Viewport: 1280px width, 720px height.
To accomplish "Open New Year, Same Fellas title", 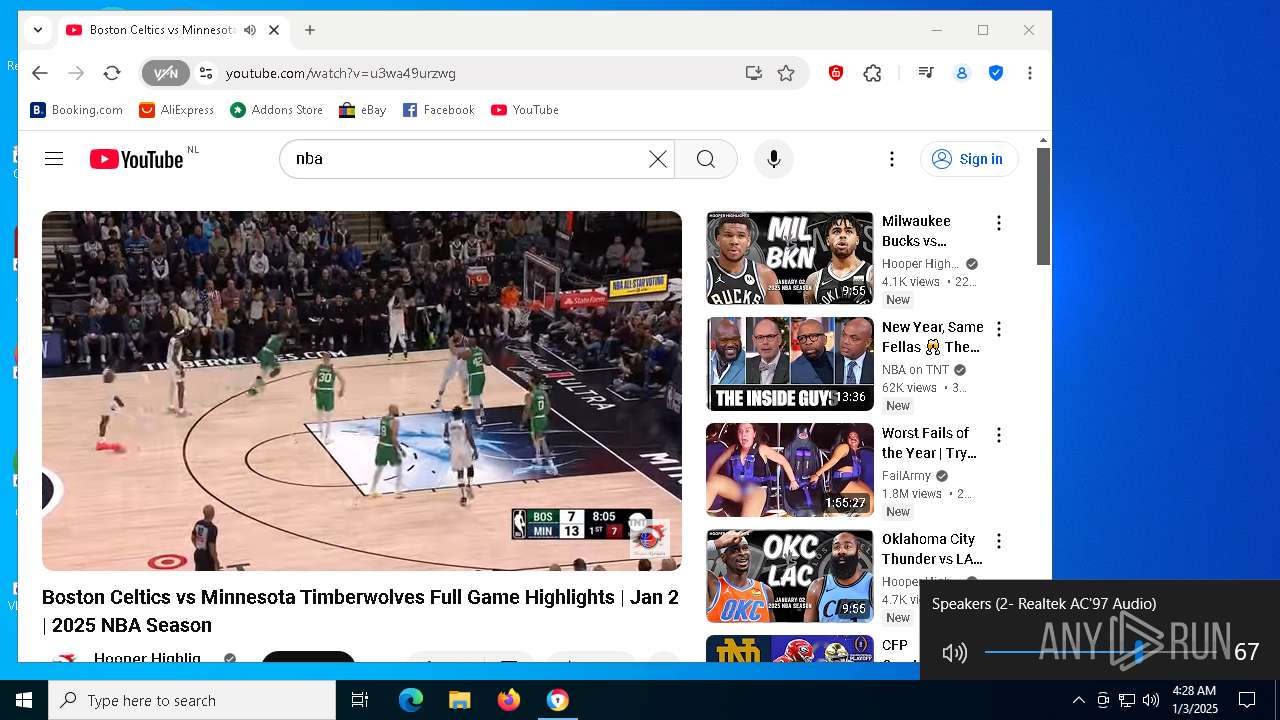I will (933, 337).
